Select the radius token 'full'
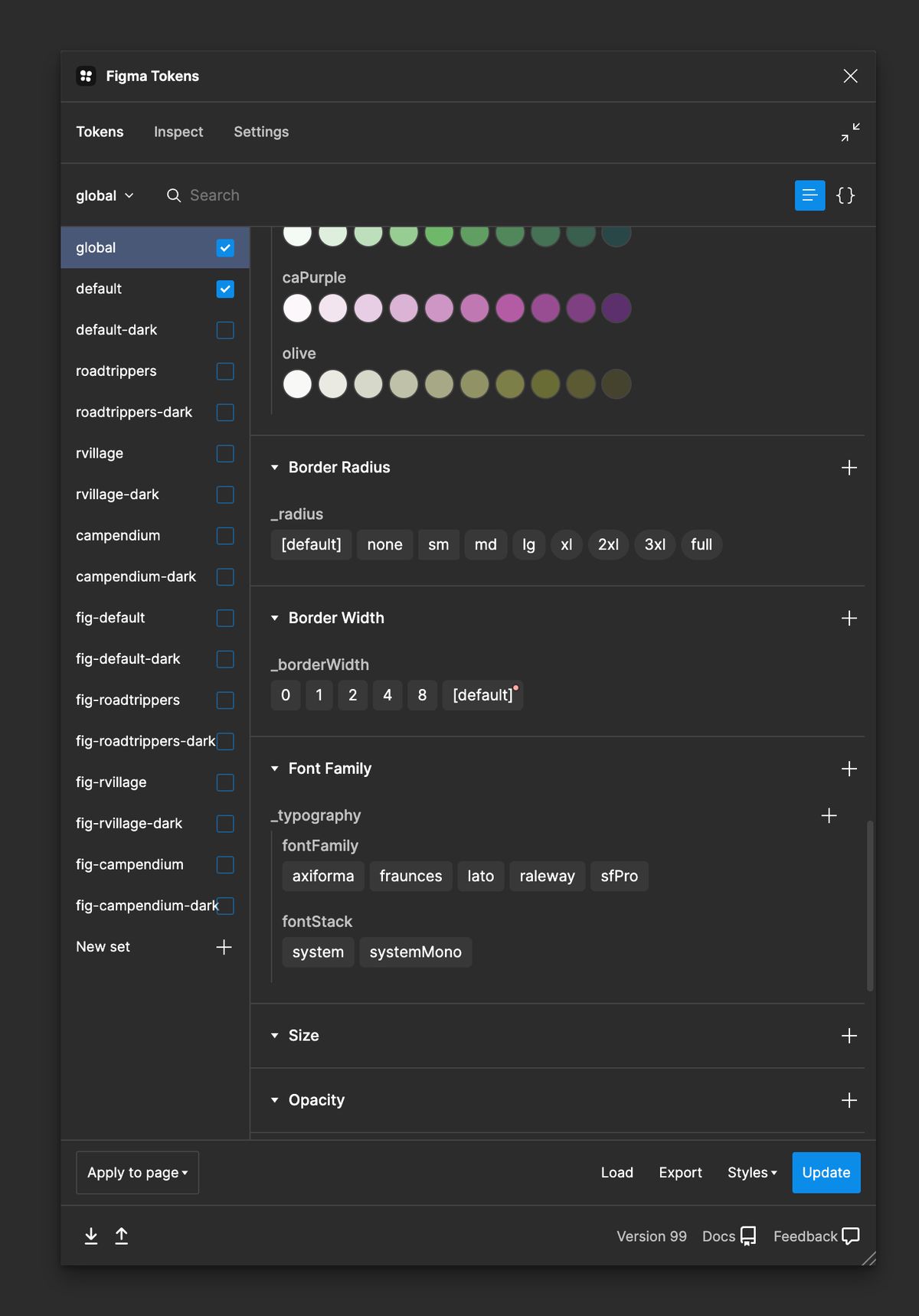 pyautogui.click(x=702, y=545)
